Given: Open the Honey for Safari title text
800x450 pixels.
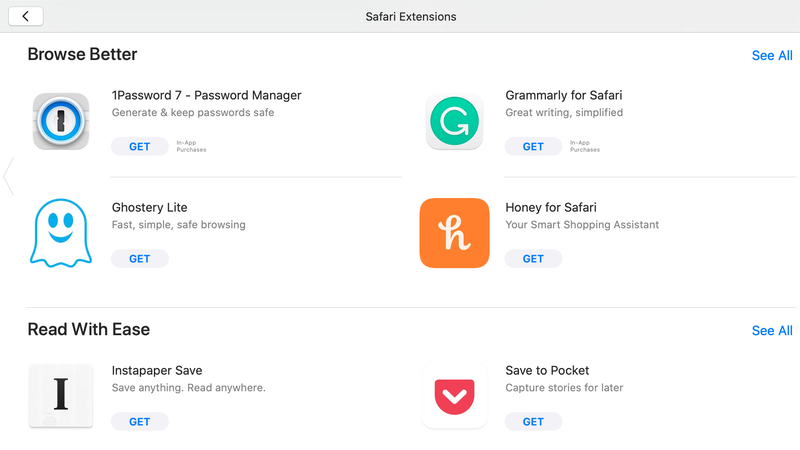Looking at the screenshot, I should (x=551, y=208).
